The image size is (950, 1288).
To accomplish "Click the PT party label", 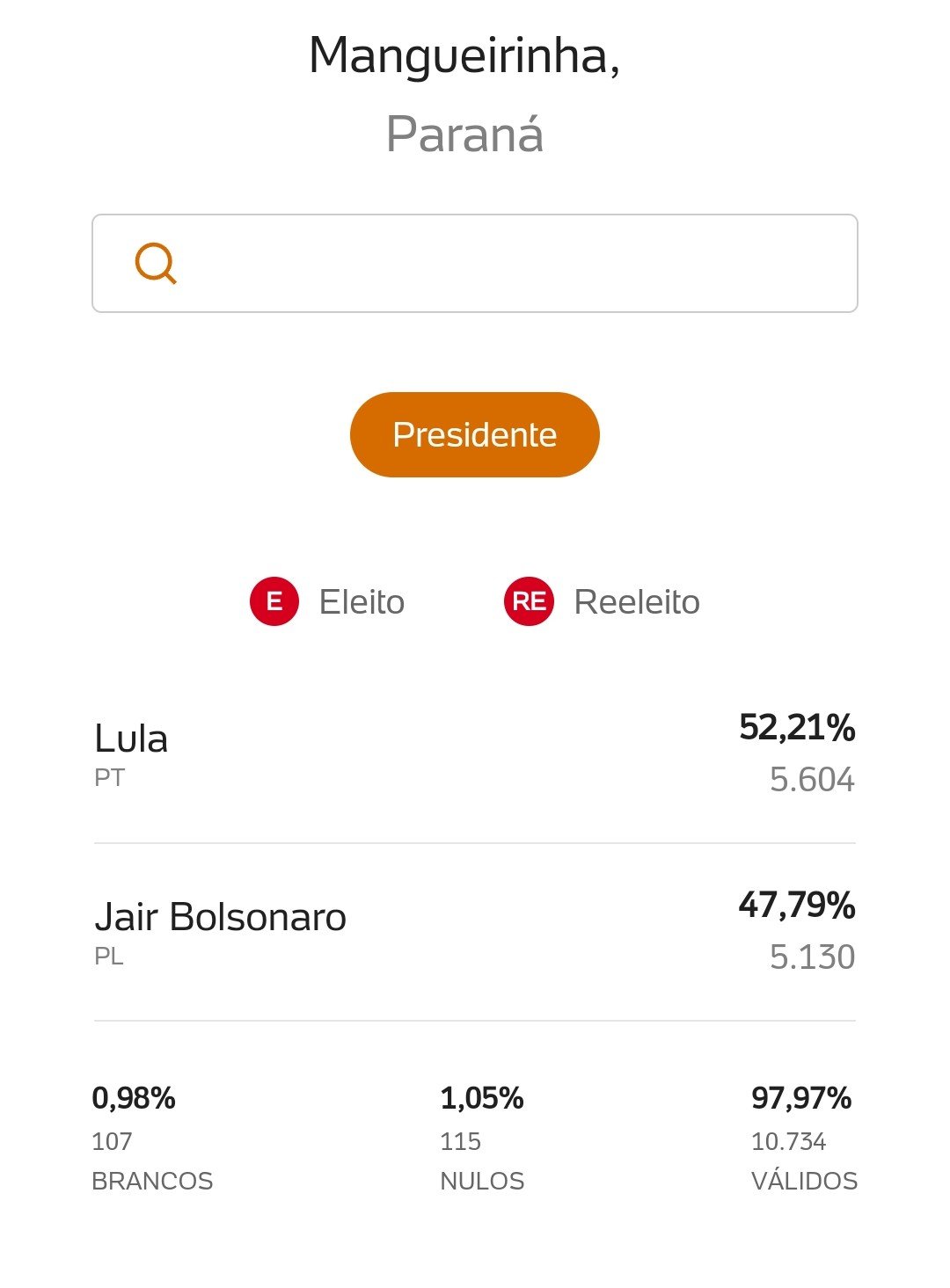I will coord(110,778).
